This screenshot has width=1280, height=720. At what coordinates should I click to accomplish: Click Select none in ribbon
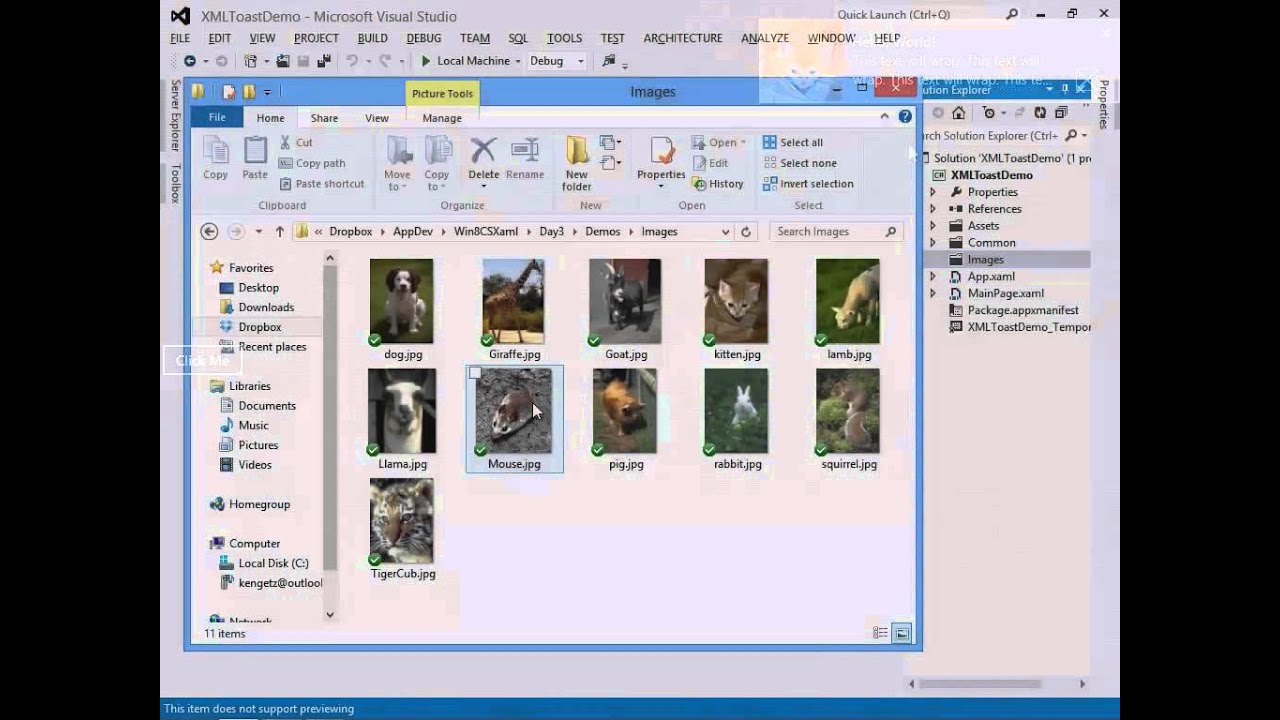[800, 163]
